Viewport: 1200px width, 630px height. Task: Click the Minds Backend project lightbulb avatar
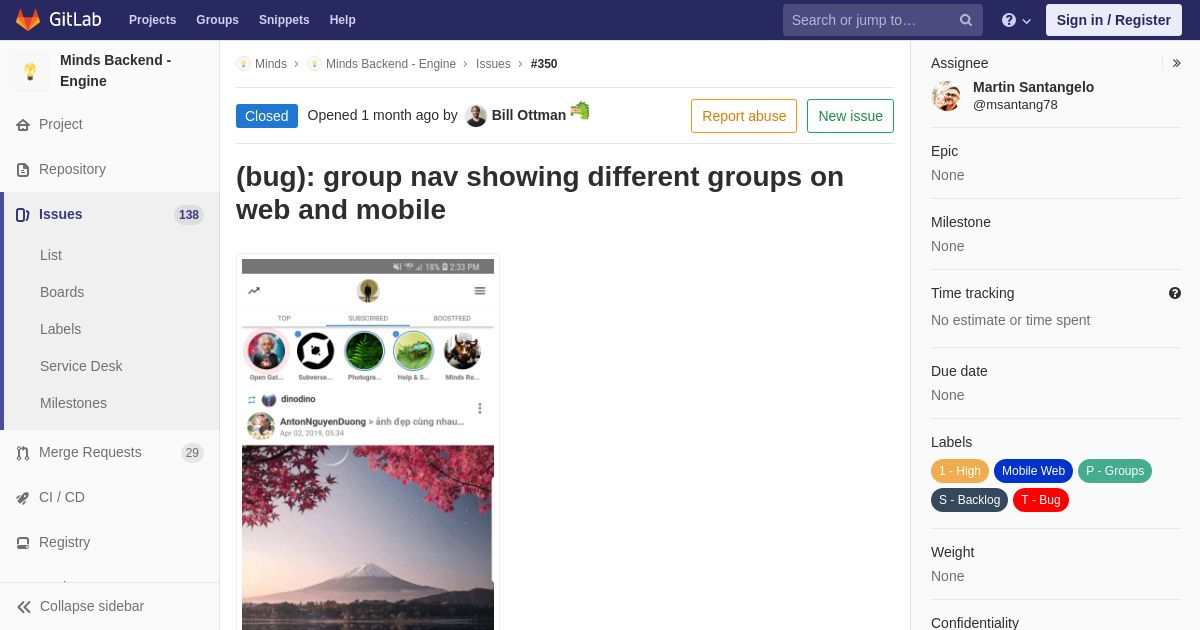pyautogui.click(x=30, y=71)
